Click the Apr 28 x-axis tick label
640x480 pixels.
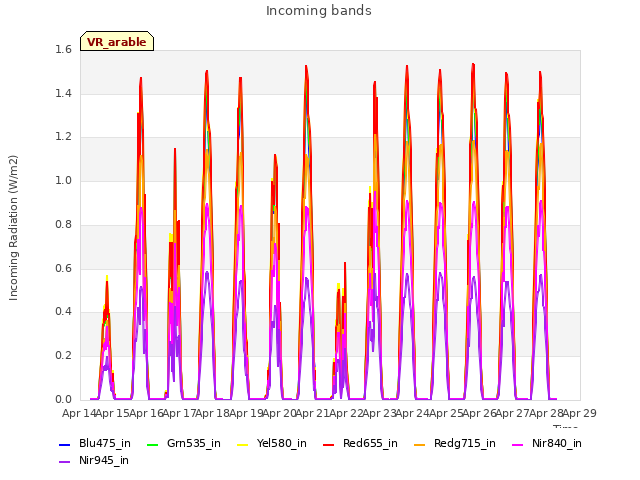(546, 413)
